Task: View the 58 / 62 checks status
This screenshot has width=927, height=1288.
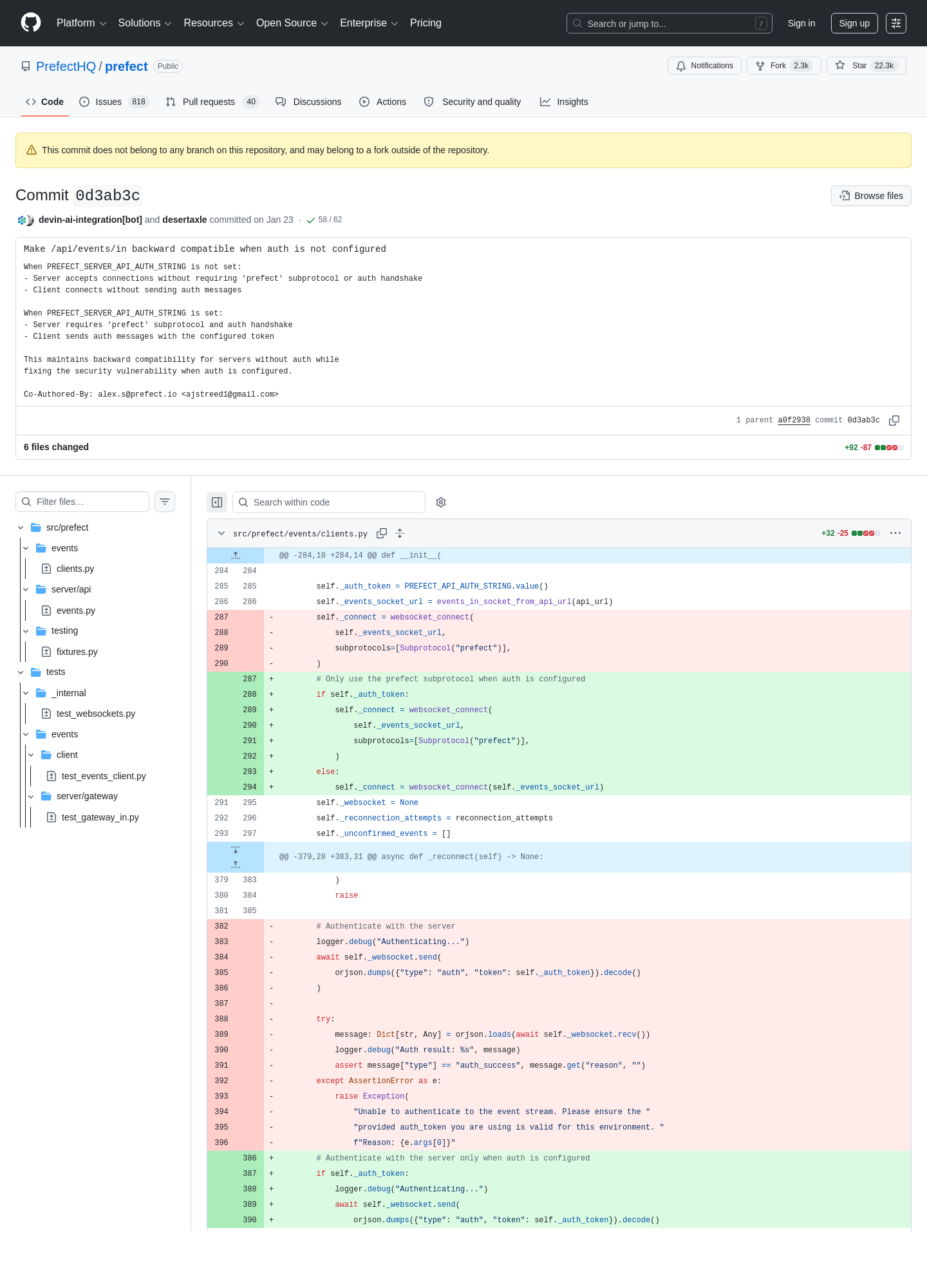Action: point(324,220)
